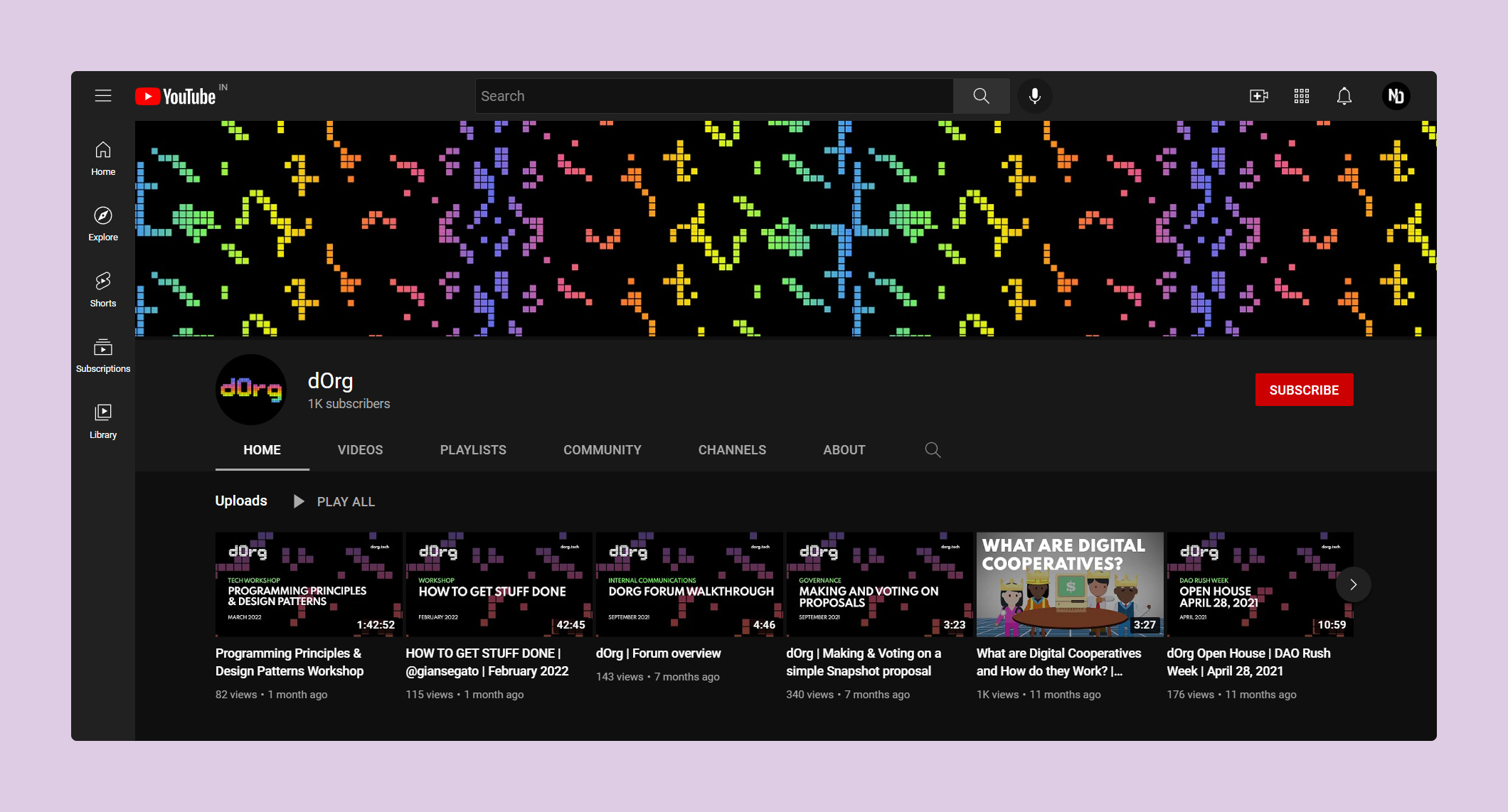Screen dimensions: 1508x812
Task: Open the Create video icon
Action: click(x=1259, y=96)
